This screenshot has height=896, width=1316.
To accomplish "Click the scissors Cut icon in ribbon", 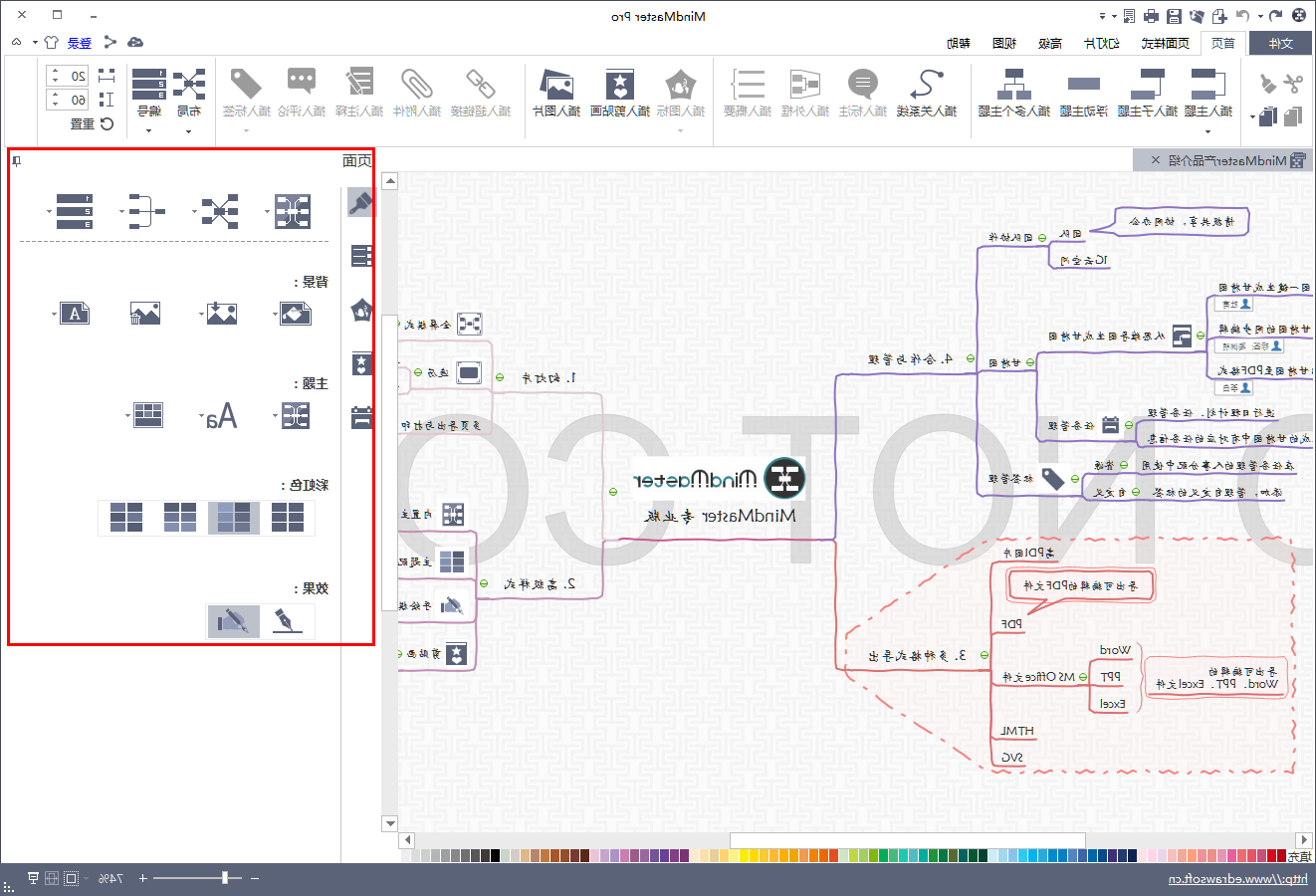I will tap(1292, 84).
